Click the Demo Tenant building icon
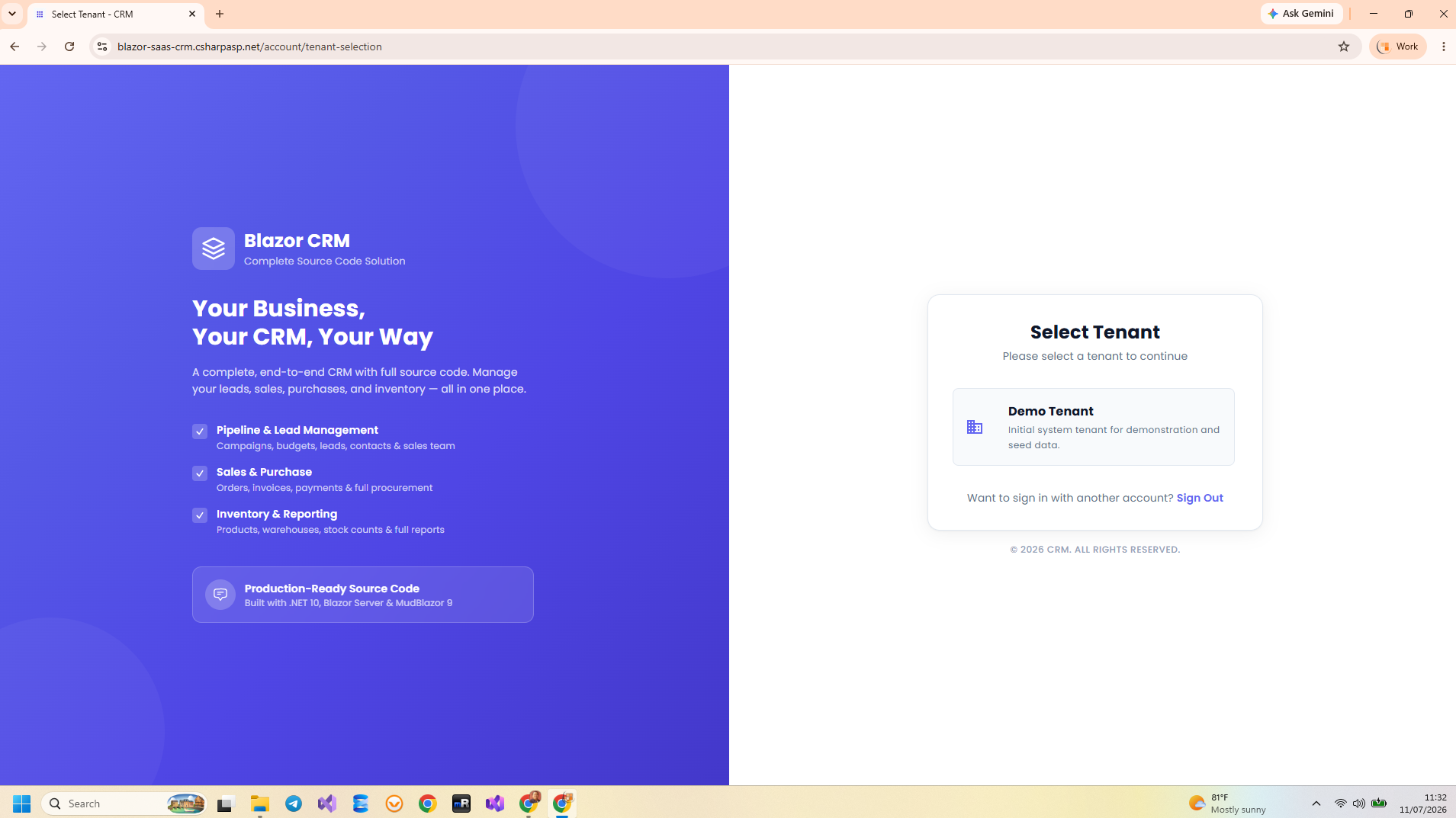Image resolution: width=1456 pixels, height=818 pixels. pyautogui.click(x=975, y=427)
